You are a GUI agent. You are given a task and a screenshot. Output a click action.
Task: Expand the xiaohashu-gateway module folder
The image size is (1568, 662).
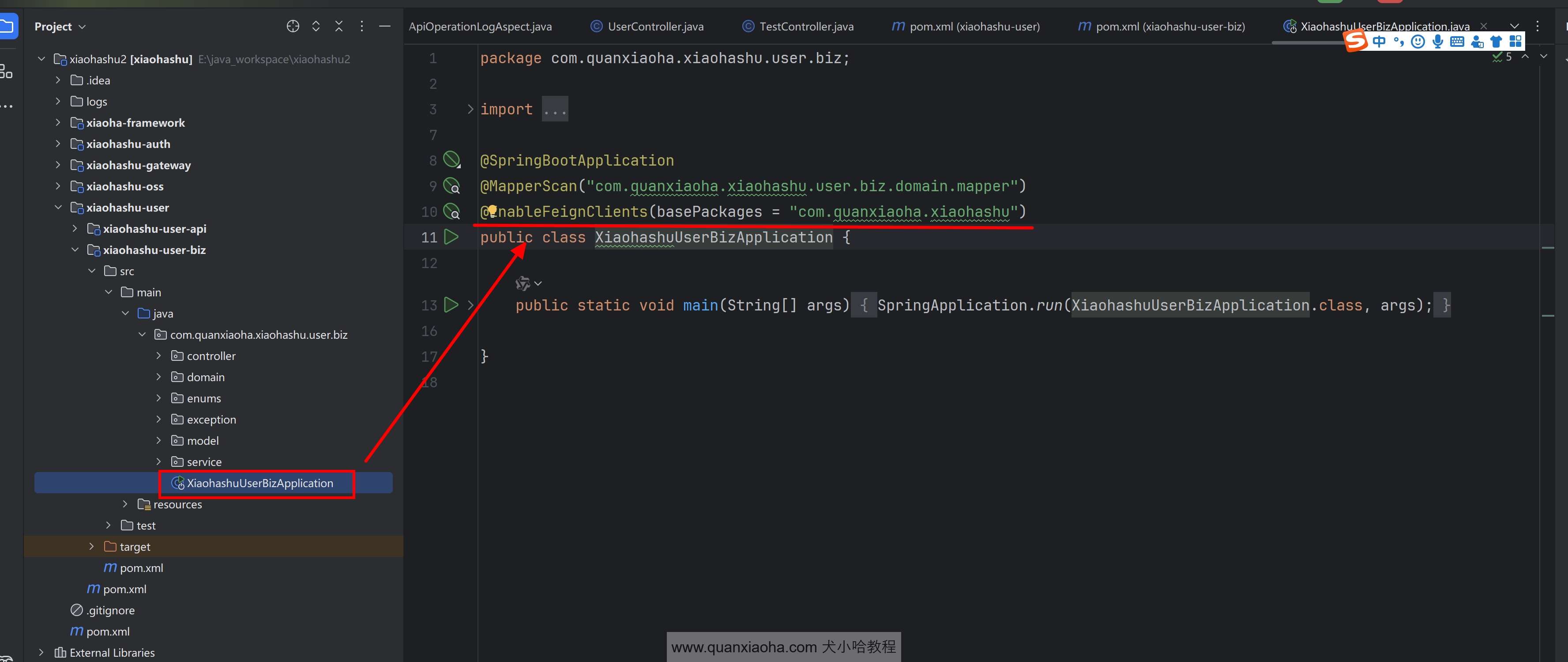[x=58, y=165]
